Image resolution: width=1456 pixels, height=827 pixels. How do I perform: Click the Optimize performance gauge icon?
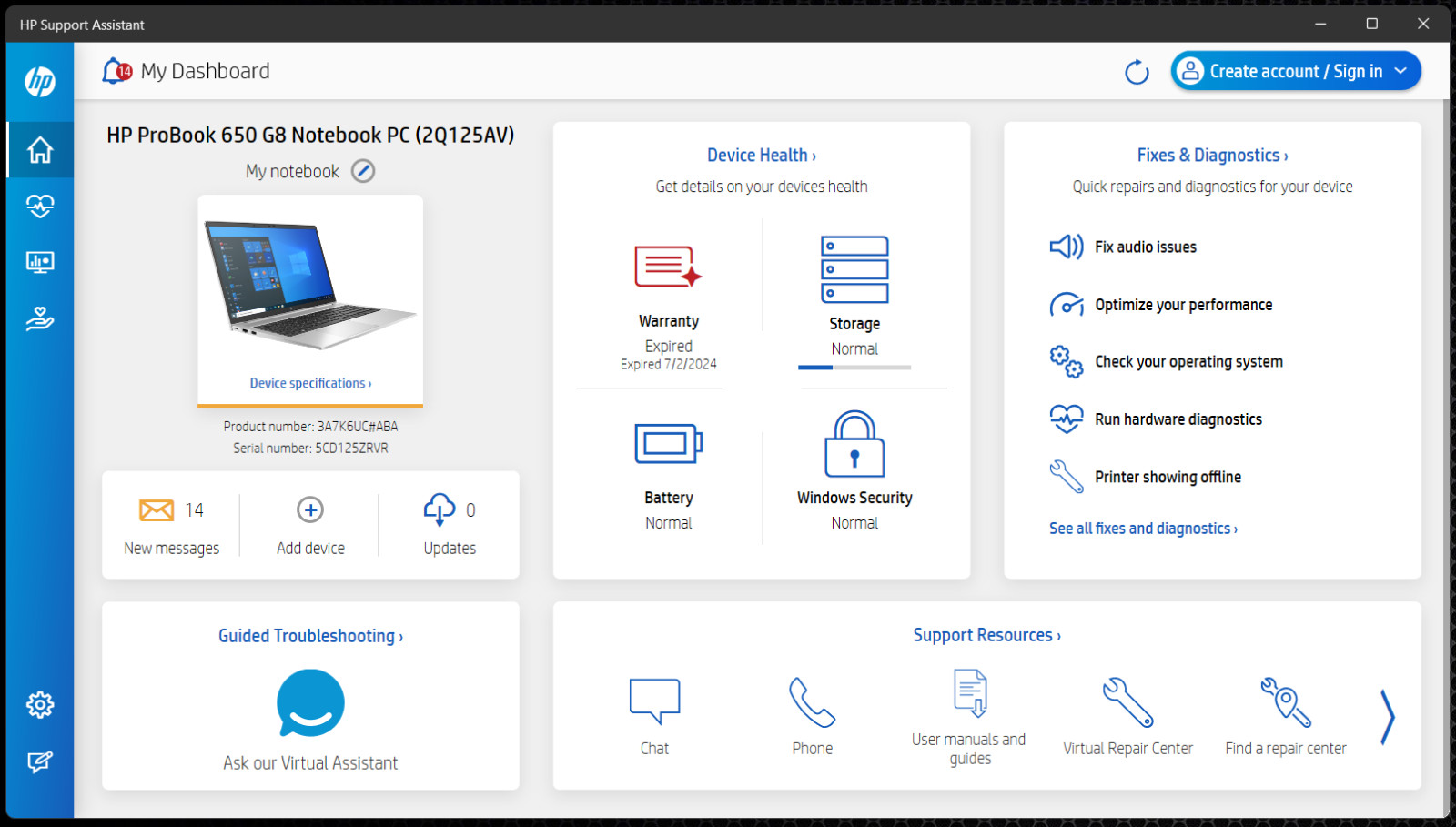pyautogui.click(x=1066, y=305)
